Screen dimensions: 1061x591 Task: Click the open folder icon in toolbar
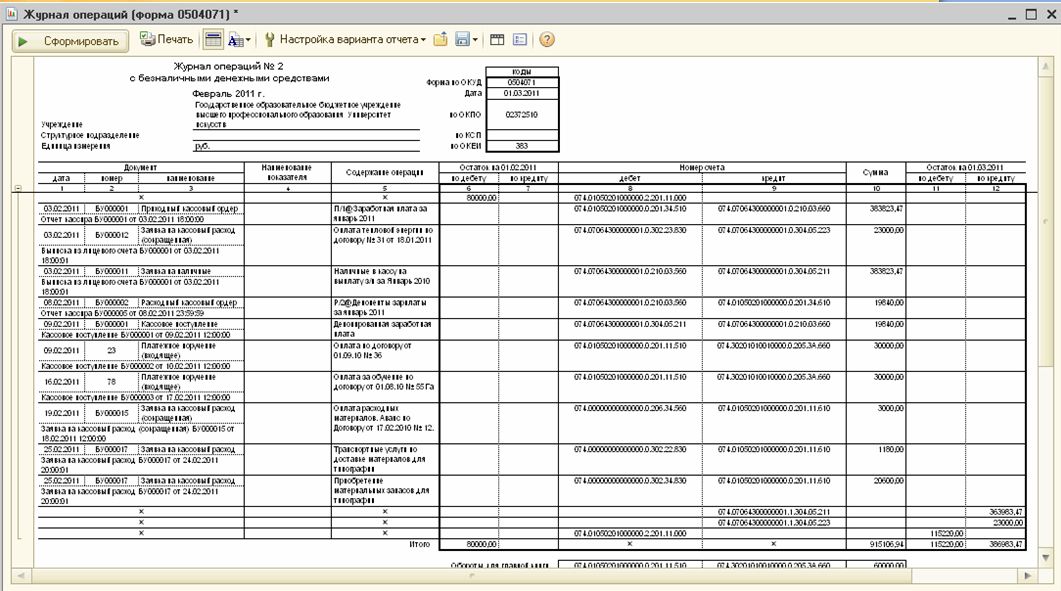click(440, 40)
